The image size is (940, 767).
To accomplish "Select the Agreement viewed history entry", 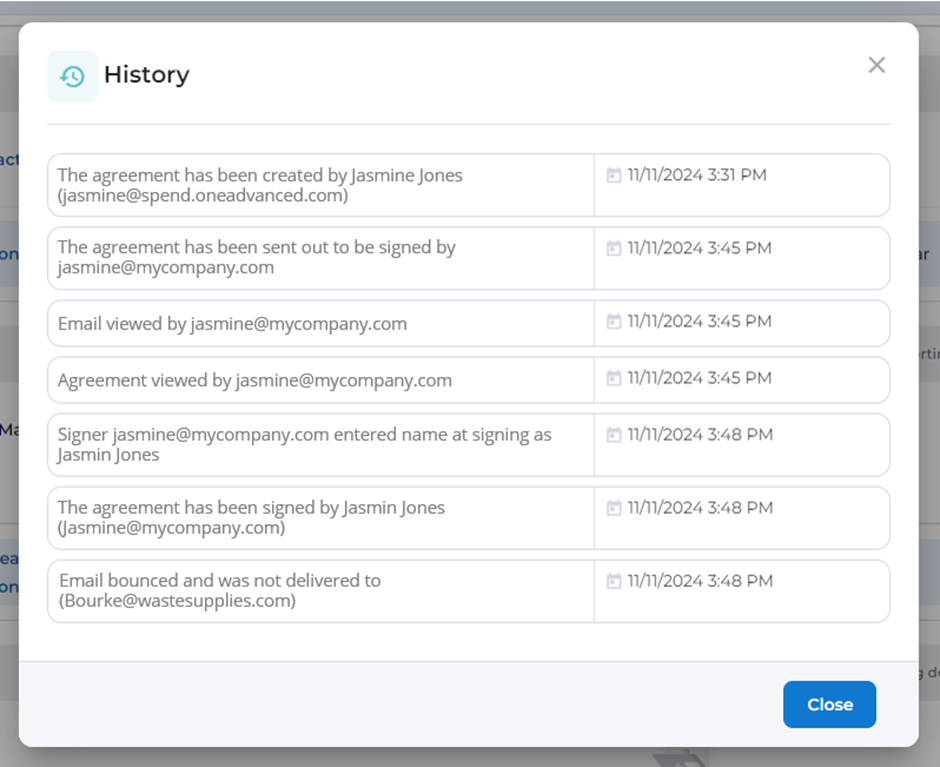I will point(254,380).
